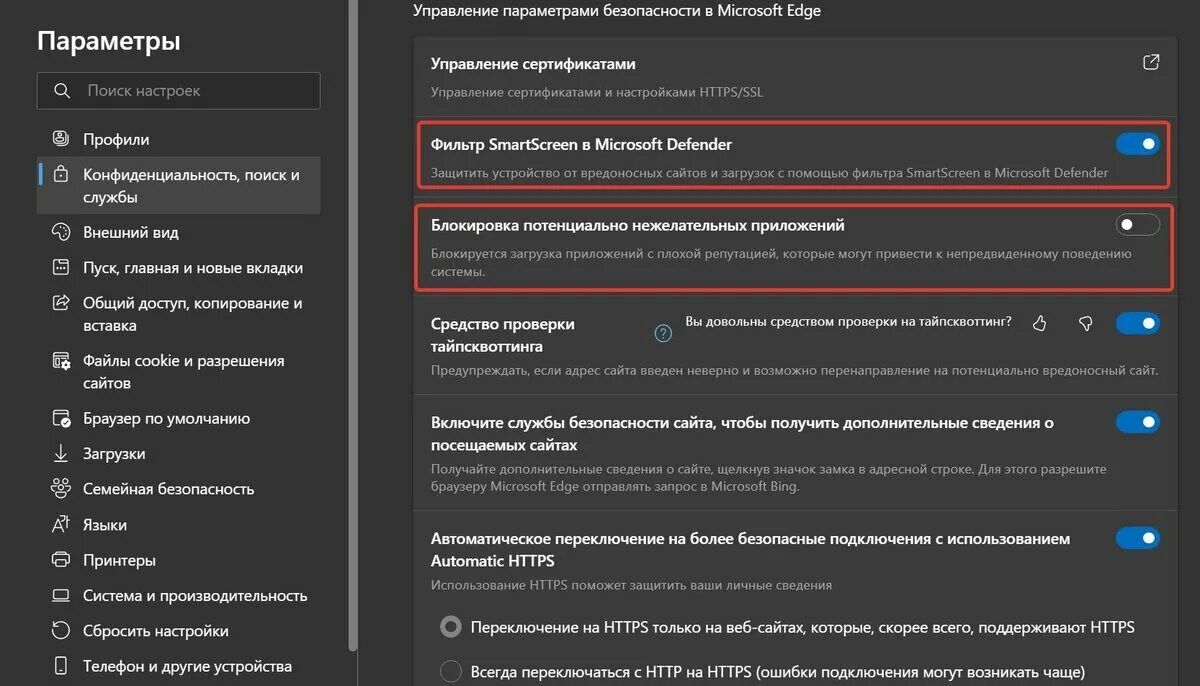Give thumbs down for typosquatting checker
This screenshot has height=686, width=1200.
pyautogui.click(x=1085, y=323)
